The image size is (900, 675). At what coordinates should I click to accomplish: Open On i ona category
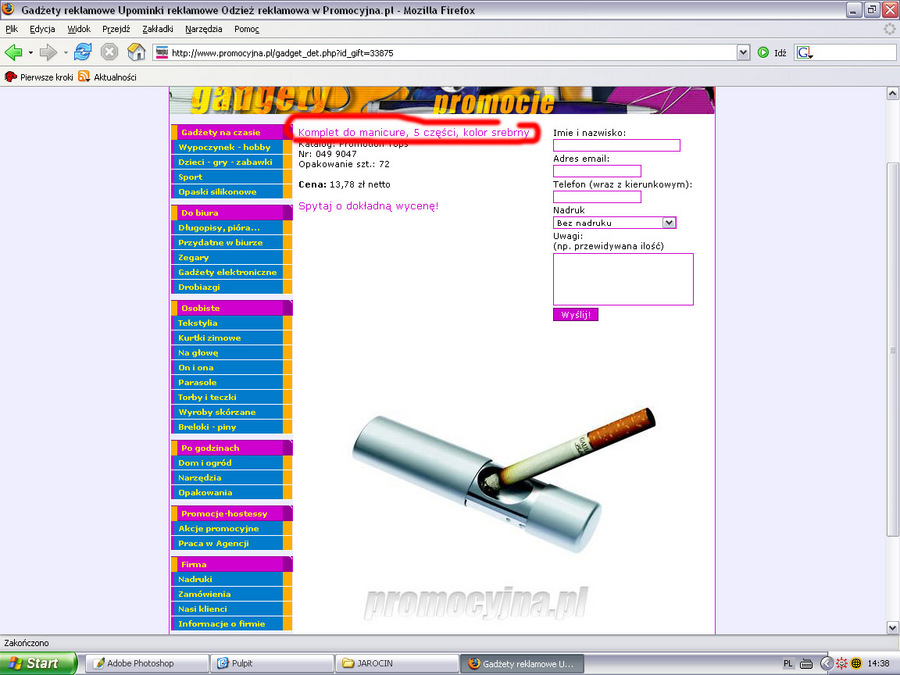coord(227,367)
